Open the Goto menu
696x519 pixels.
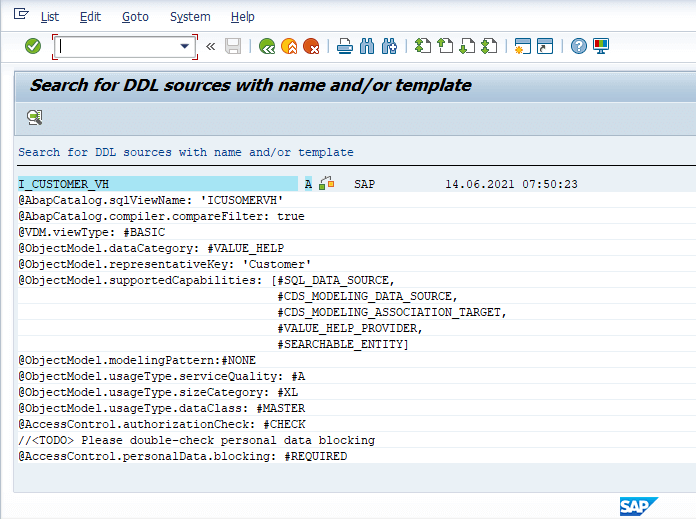tap(135, 17)
